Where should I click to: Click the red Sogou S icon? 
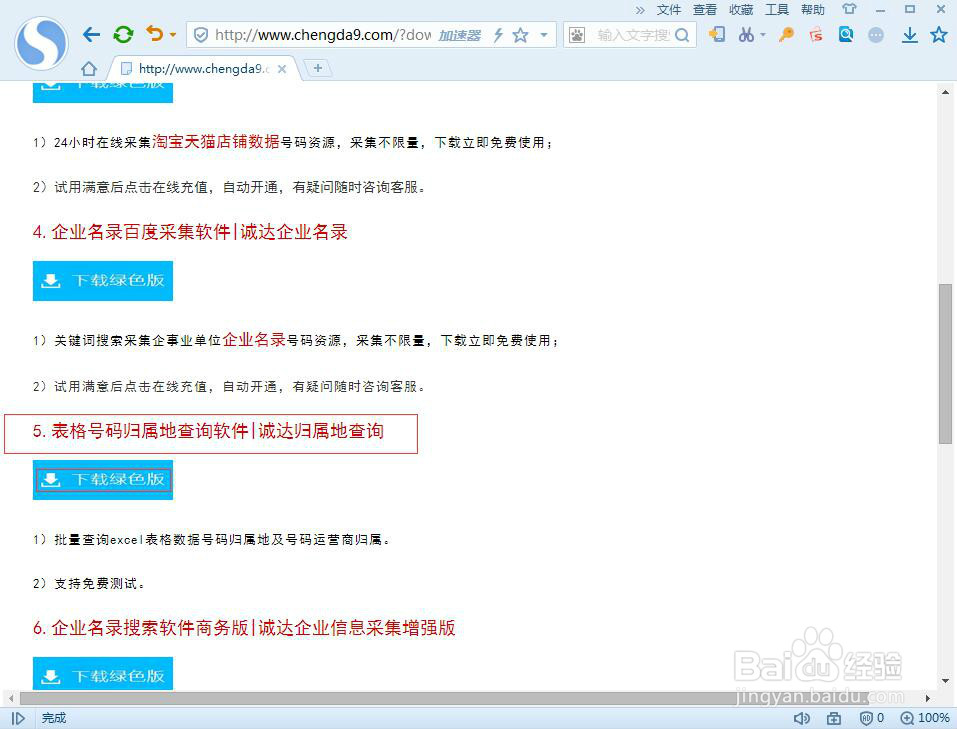(x=816, y=35)
